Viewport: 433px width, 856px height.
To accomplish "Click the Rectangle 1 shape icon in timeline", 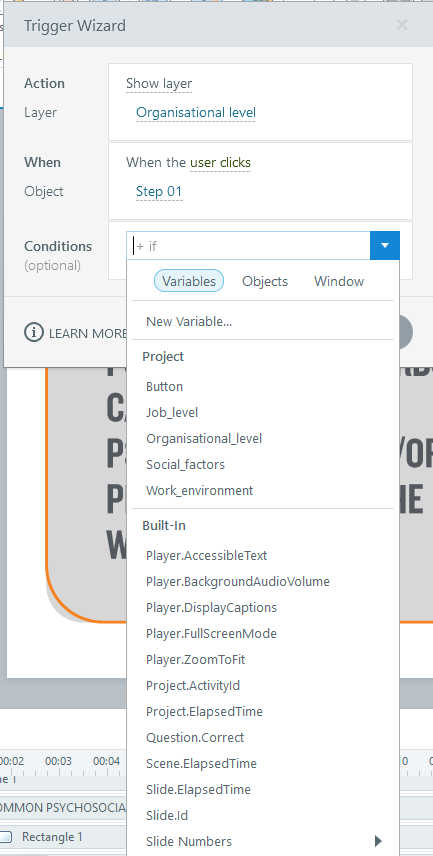I will [6, 836].
